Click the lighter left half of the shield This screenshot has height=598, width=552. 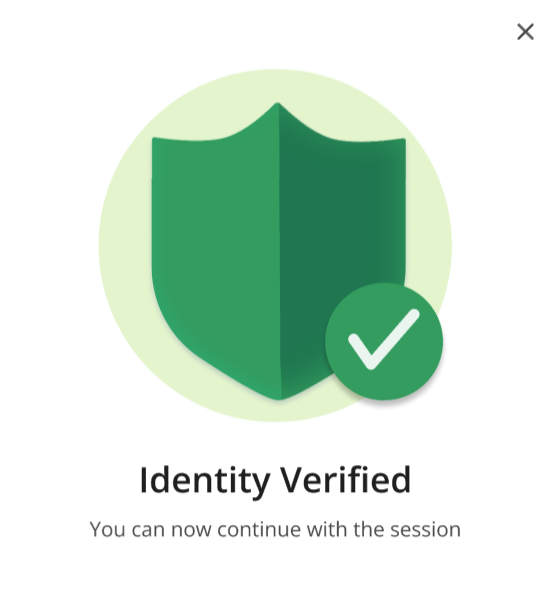tap(216, 252)
